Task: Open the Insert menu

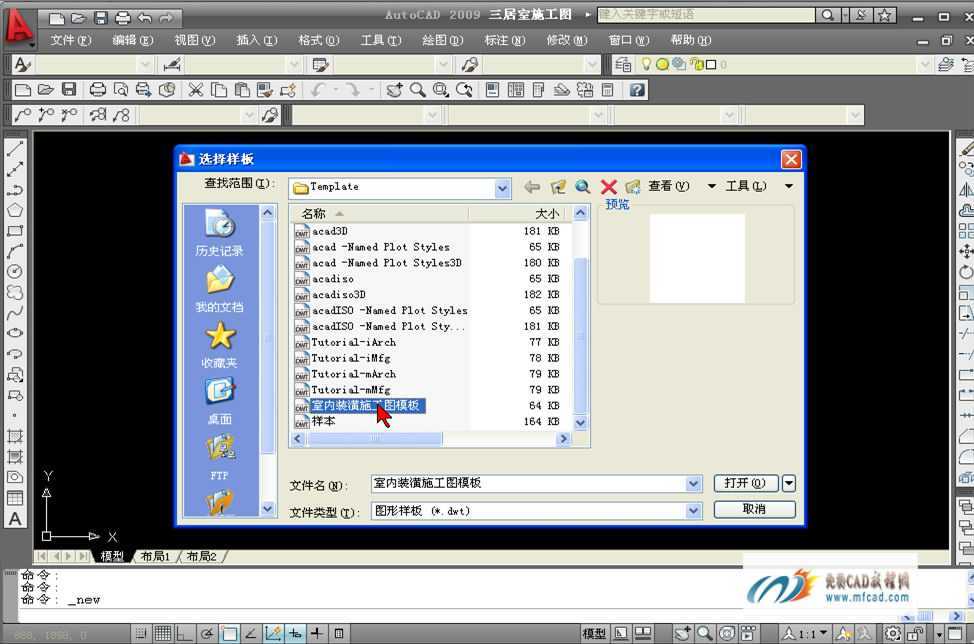Action: [x=257, y=40]
